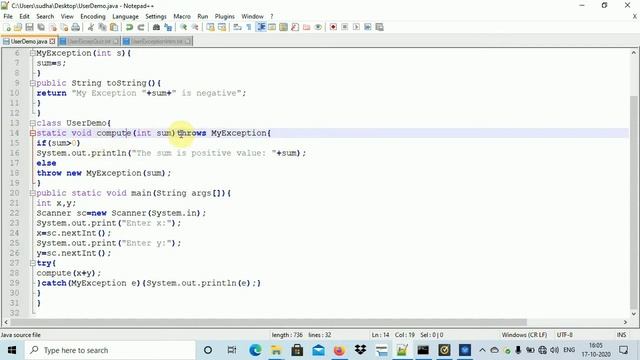Image resolution: width=640 pixels, height=360 pixels.
Task: Collapse the compute method red fold marker
Action: (x=33, y=133)
